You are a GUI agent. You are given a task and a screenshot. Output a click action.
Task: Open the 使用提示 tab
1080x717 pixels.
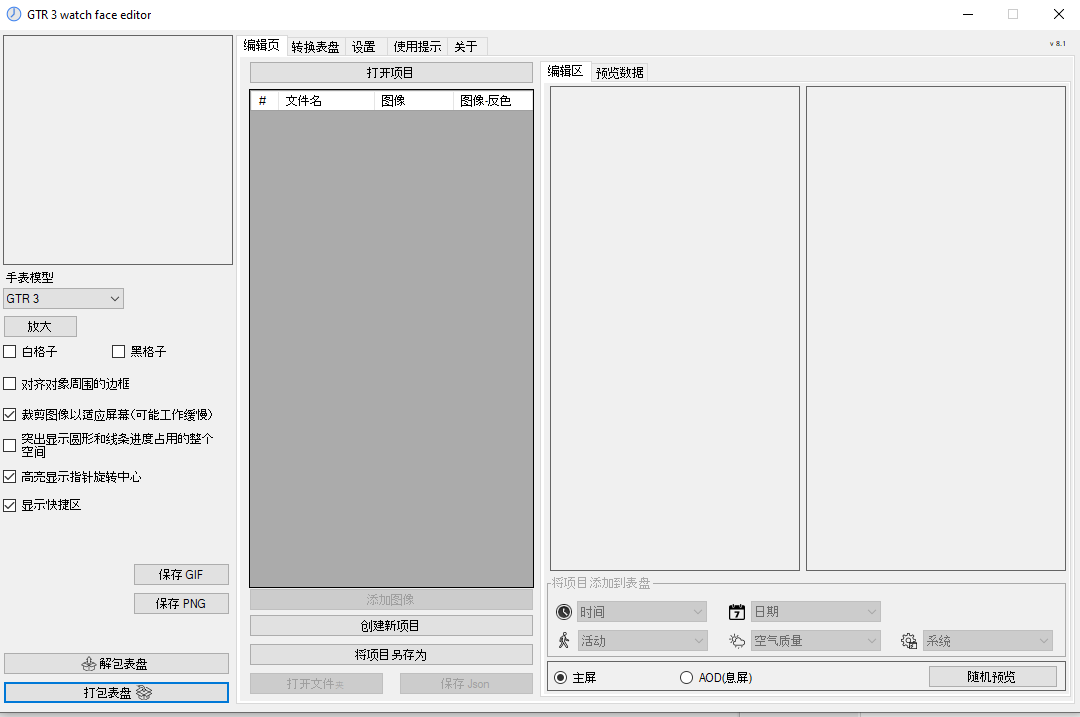point(417,47)
